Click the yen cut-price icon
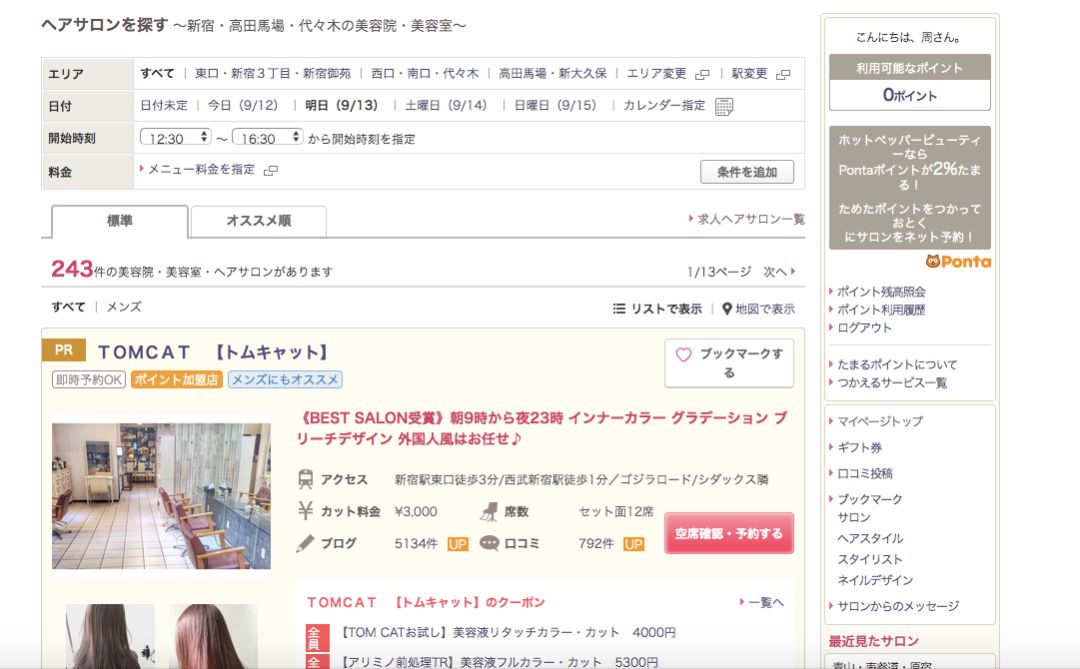 tap(305, 511)
